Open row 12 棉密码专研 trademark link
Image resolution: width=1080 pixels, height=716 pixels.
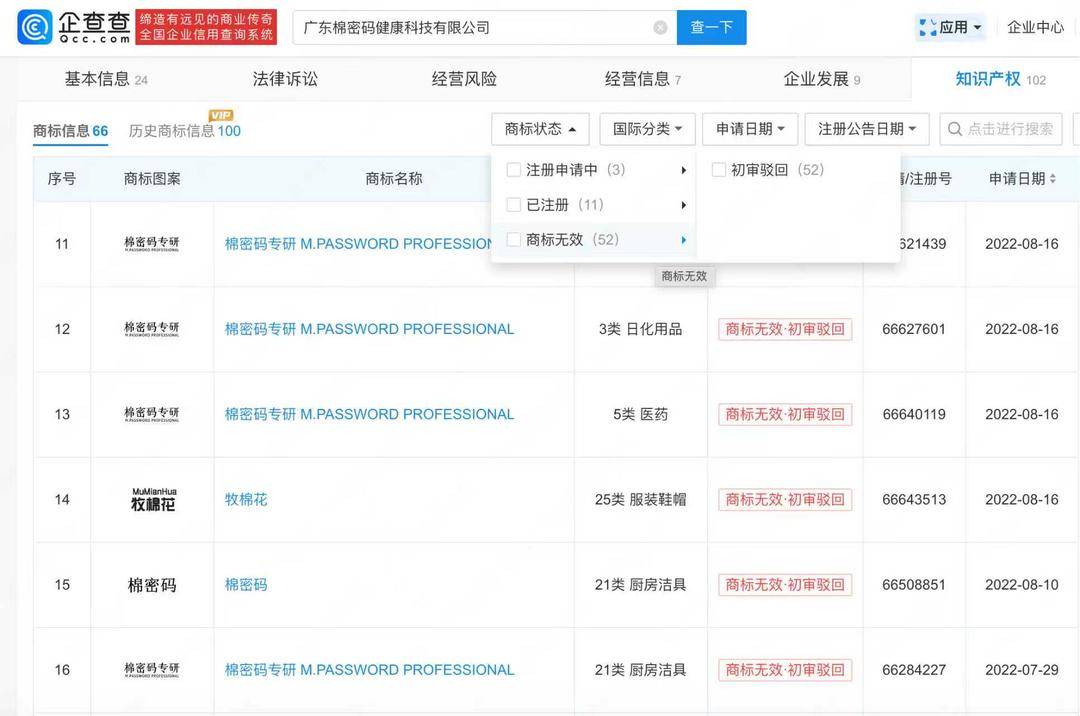coord(369,329)
